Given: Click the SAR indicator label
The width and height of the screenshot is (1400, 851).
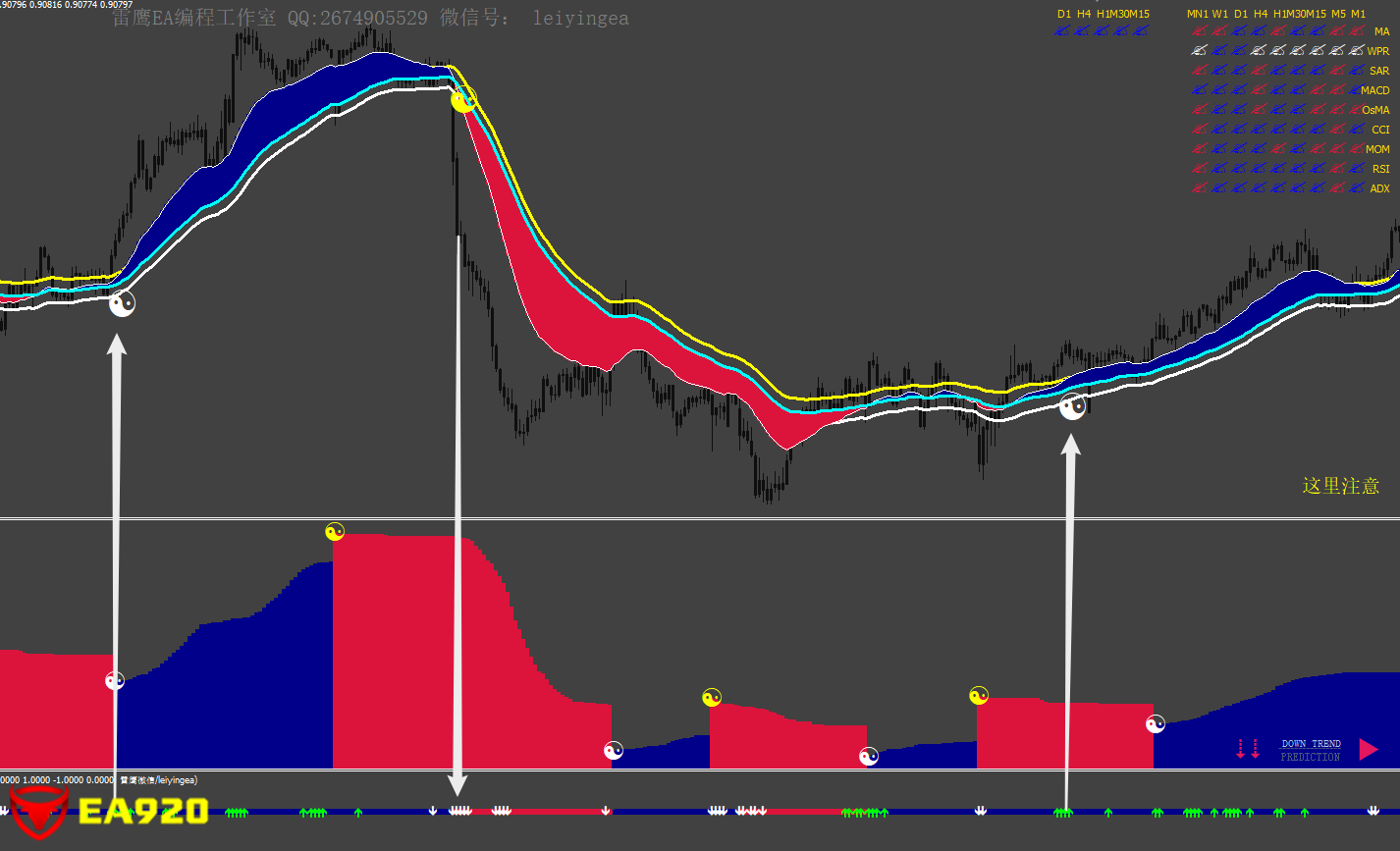Looking at the screenshot, I should 1378,71.
